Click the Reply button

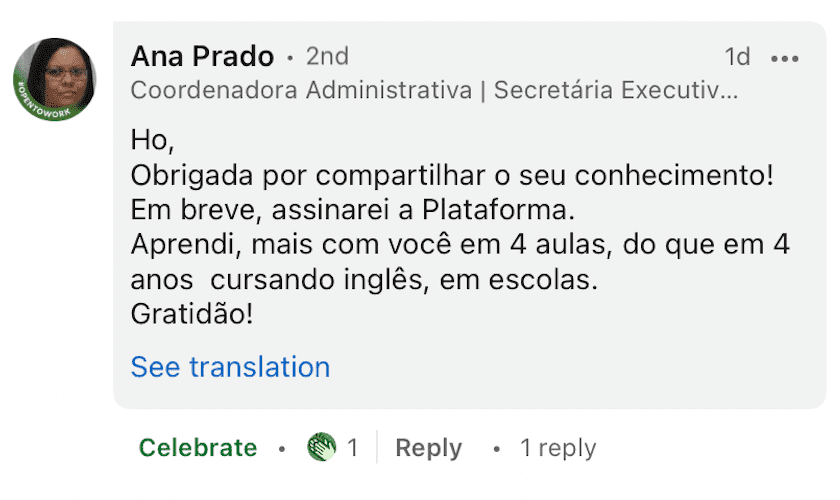(429, 448)
